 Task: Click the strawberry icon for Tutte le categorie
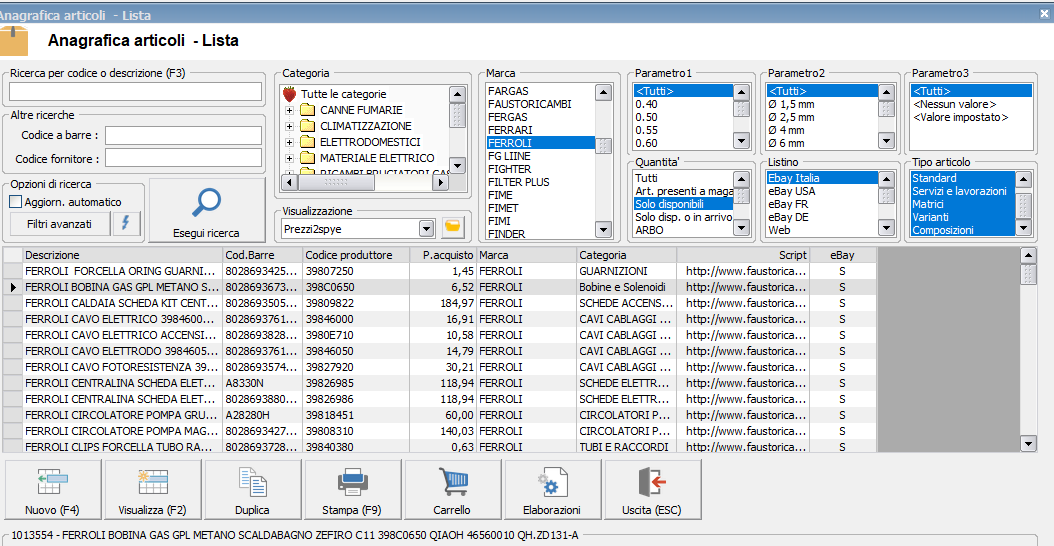(289, 94)
